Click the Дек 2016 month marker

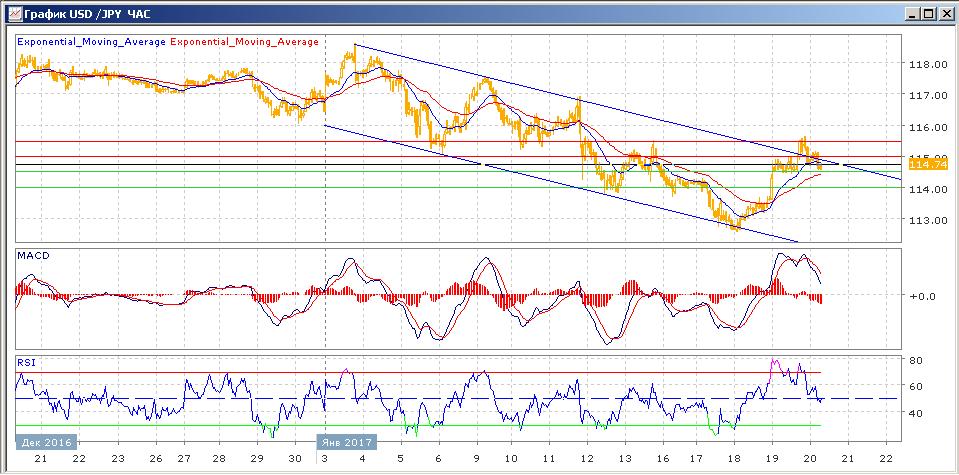(44, 440)
